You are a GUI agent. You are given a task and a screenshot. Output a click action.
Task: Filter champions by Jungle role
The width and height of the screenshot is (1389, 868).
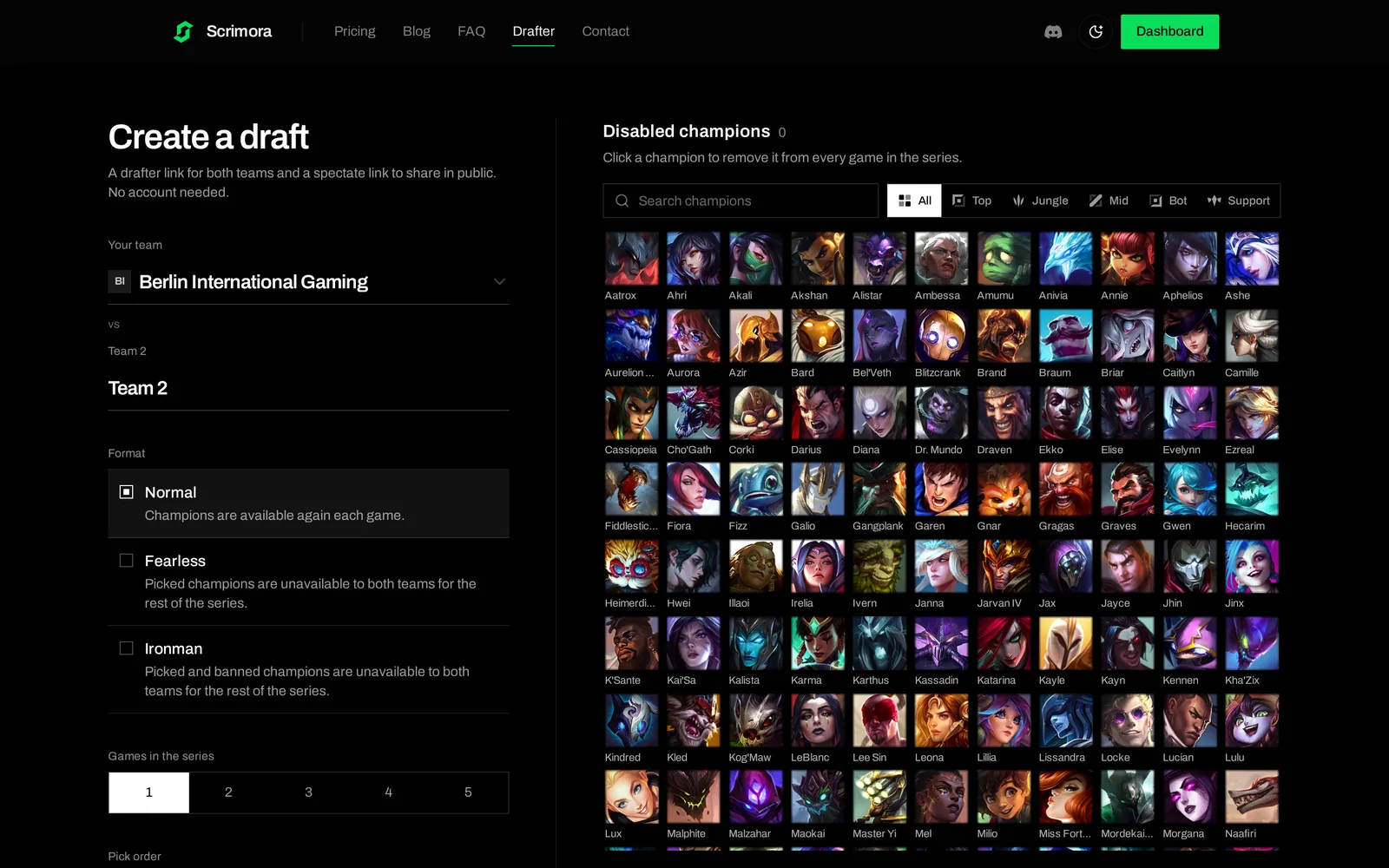tap(1040, 201)
